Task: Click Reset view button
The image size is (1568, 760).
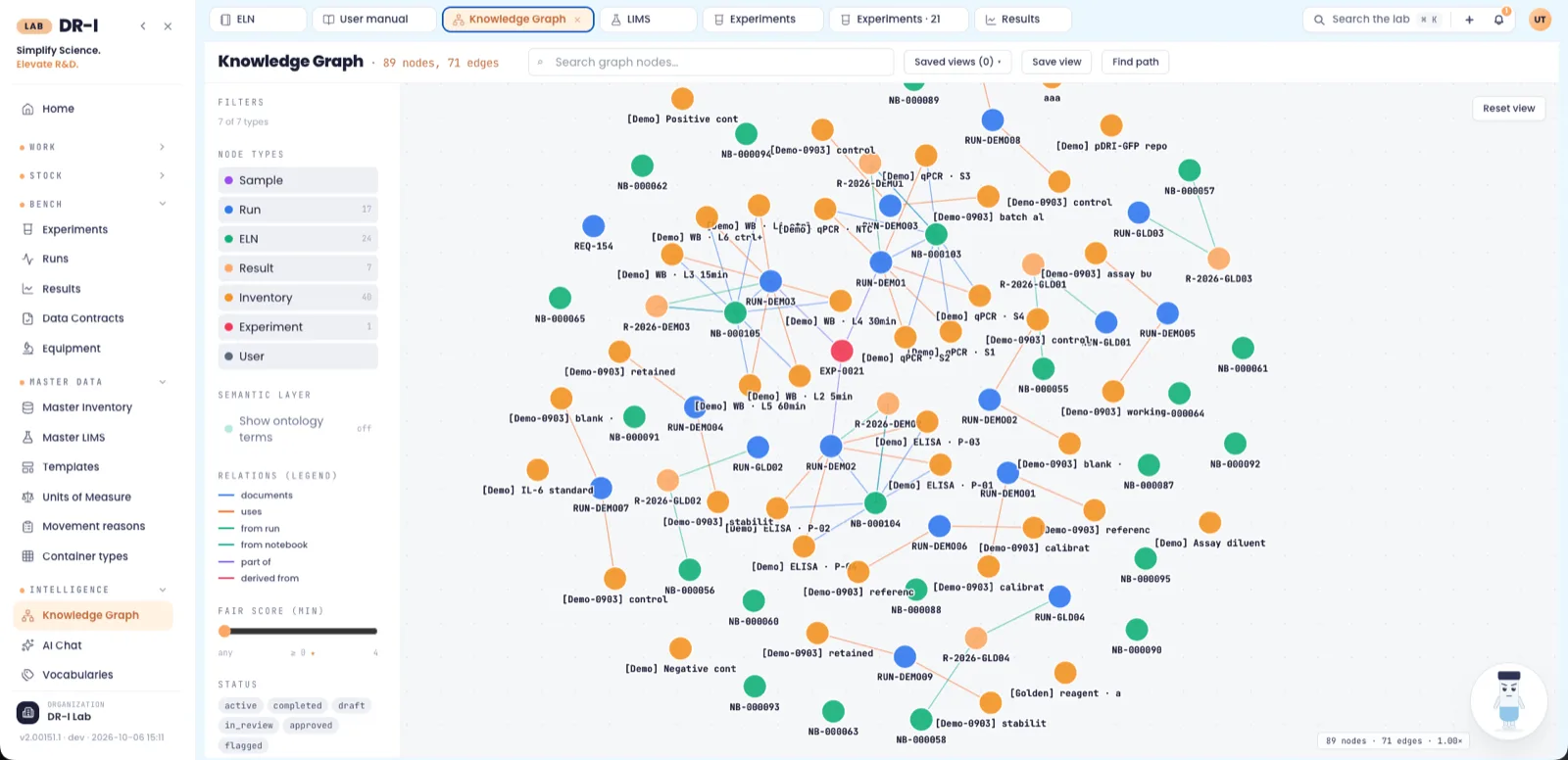Action: coord(1508,109)
